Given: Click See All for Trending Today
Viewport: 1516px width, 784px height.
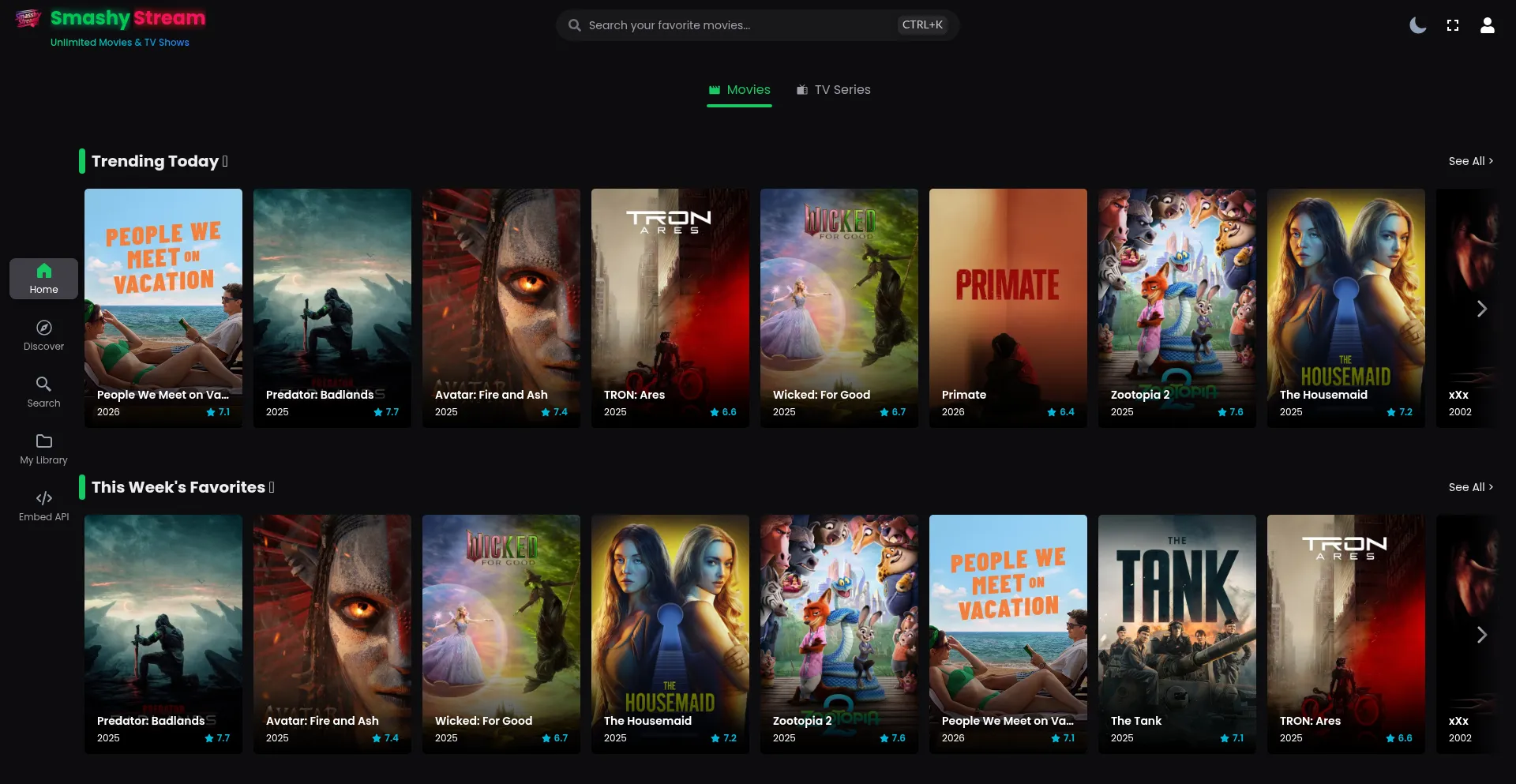Looking at the screenshot, I should pos(1470,161).
